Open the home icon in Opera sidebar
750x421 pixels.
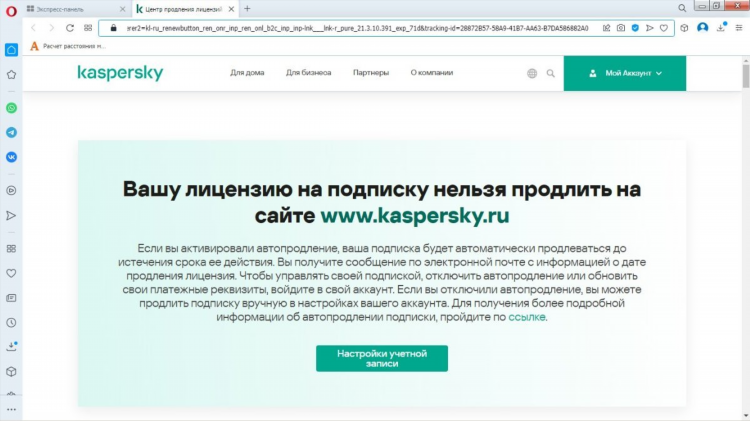pos(11,50)
